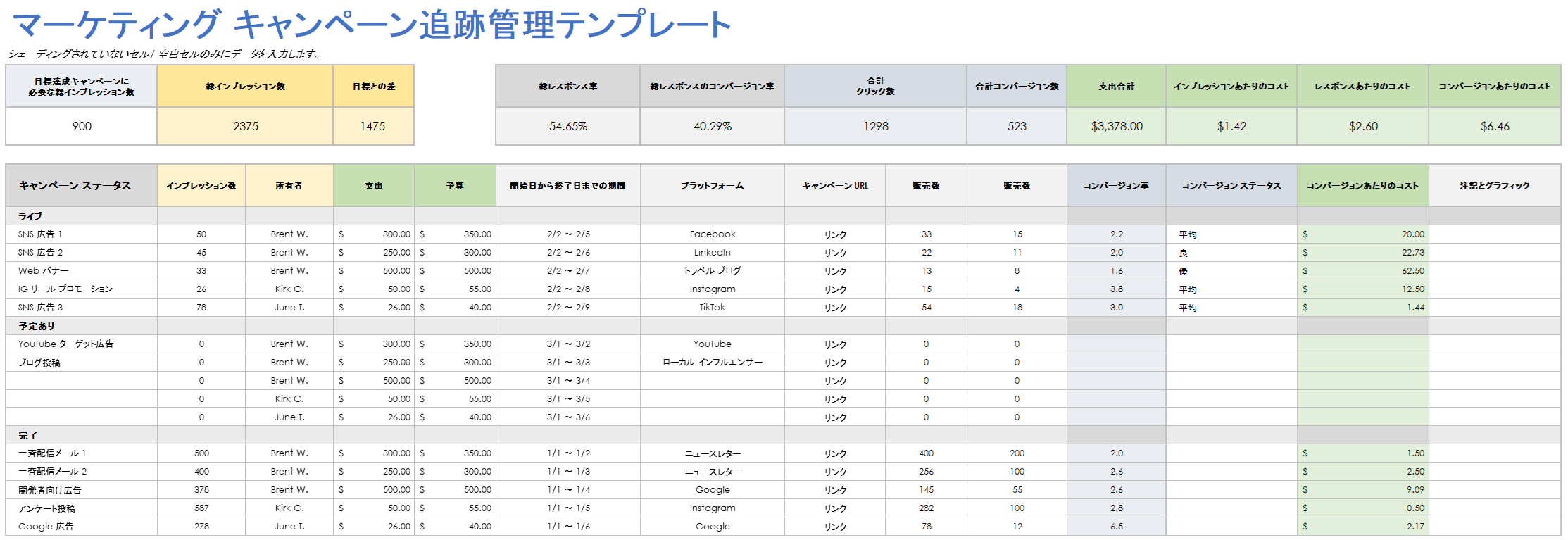Select the ライブ section row
The image size is (1568, 540).
point(783,216)
